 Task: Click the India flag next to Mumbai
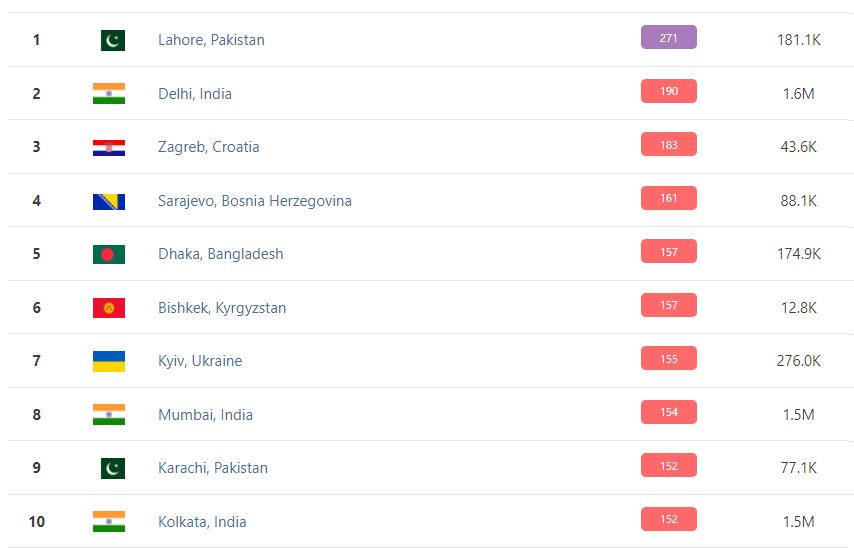[109, 415]
